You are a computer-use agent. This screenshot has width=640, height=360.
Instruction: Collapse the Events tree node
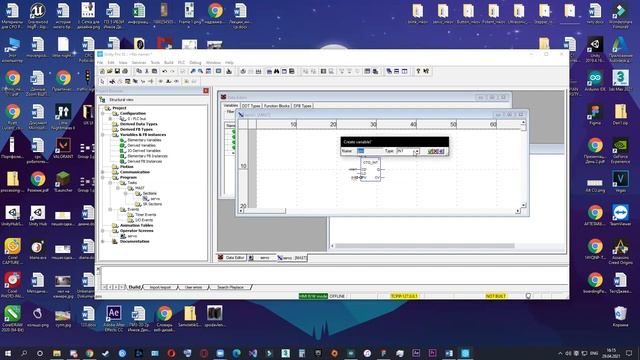tap(110, 209)
